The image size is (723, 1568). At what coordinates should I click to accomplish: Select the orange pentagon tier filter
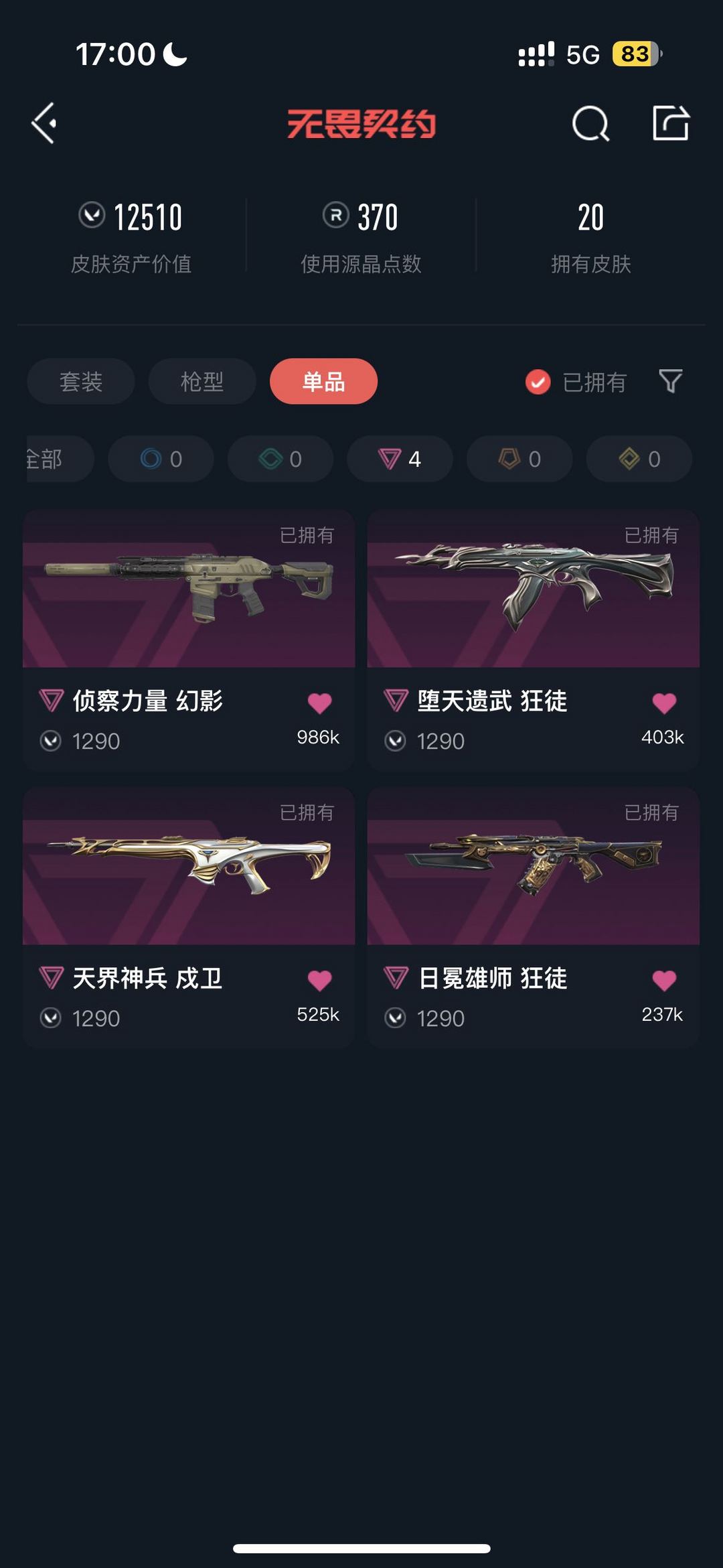(519, 459)
